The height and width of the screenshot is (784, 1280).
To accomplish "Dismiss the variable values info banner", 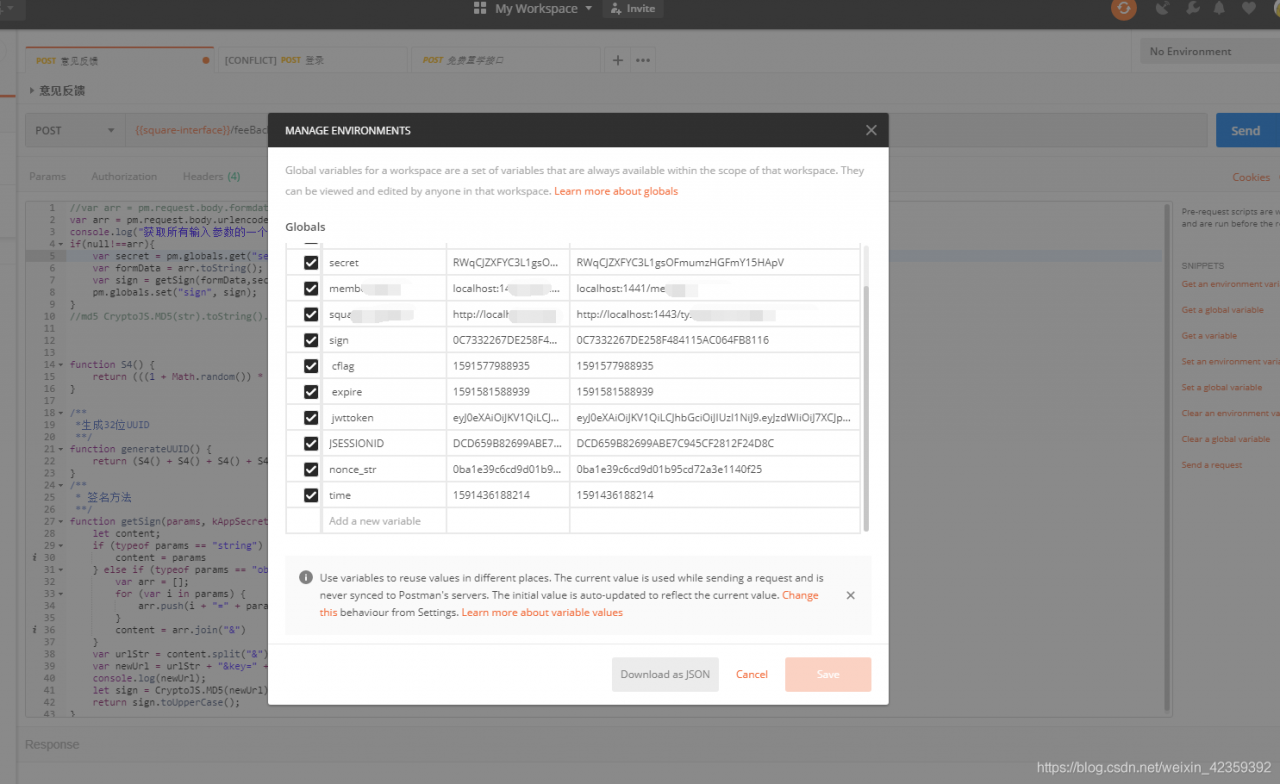I will pyautogui.click(x=850, y=595).
